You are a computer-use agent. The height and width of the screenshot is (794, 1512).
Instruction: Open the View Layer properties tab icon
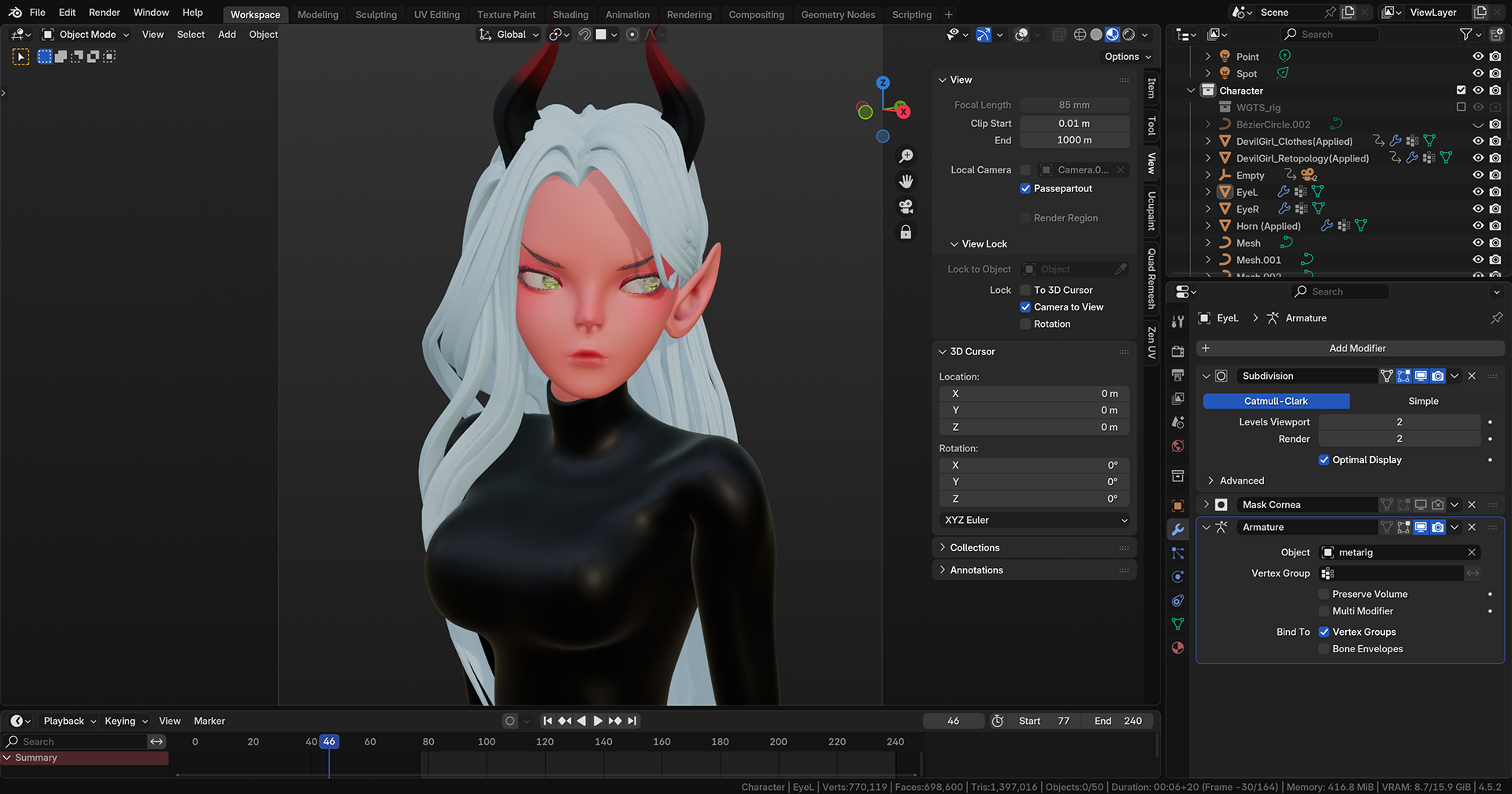pos(1178,399)
